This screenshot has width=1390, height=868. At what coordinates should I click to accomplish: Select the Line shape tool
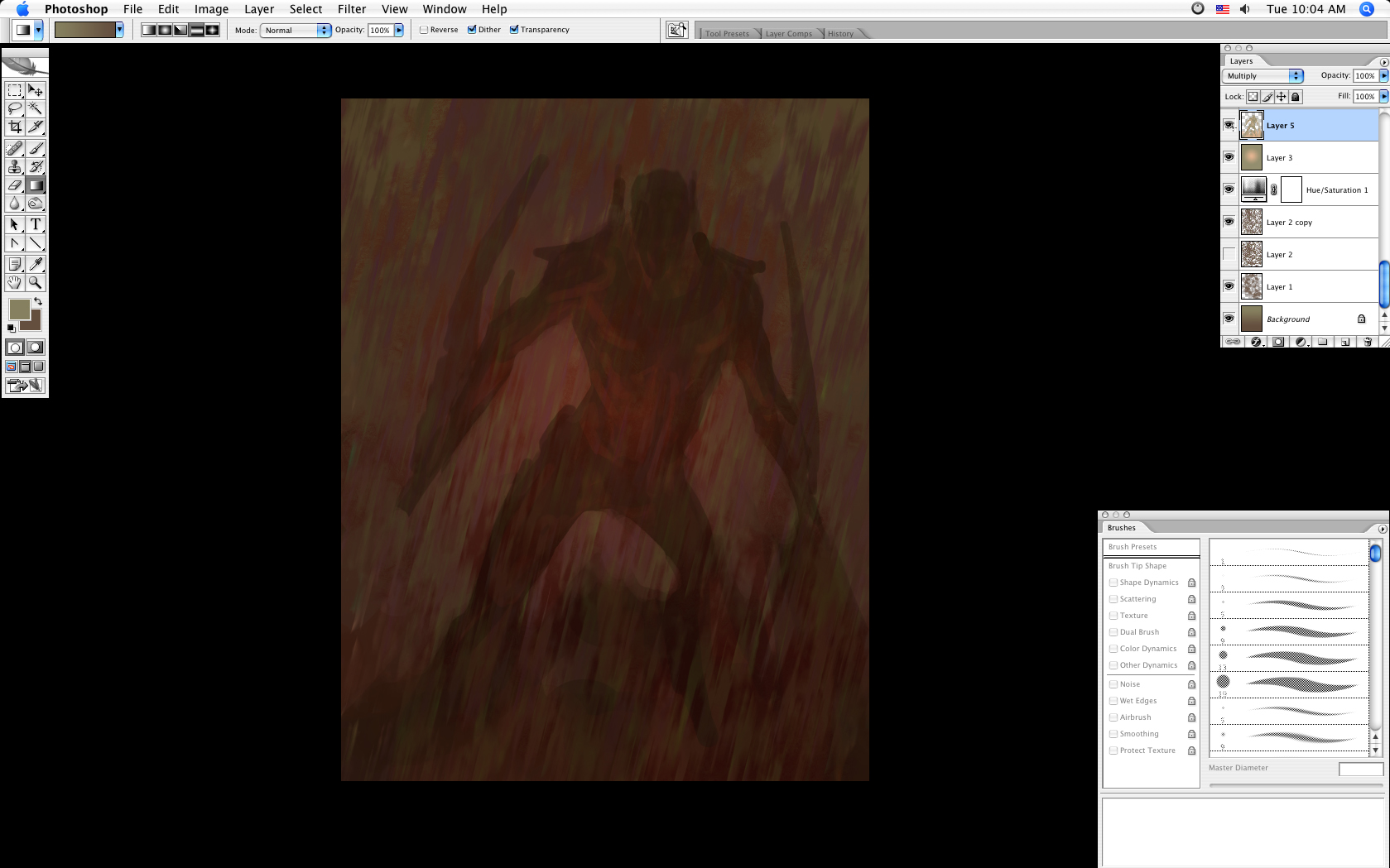(36, 242)
